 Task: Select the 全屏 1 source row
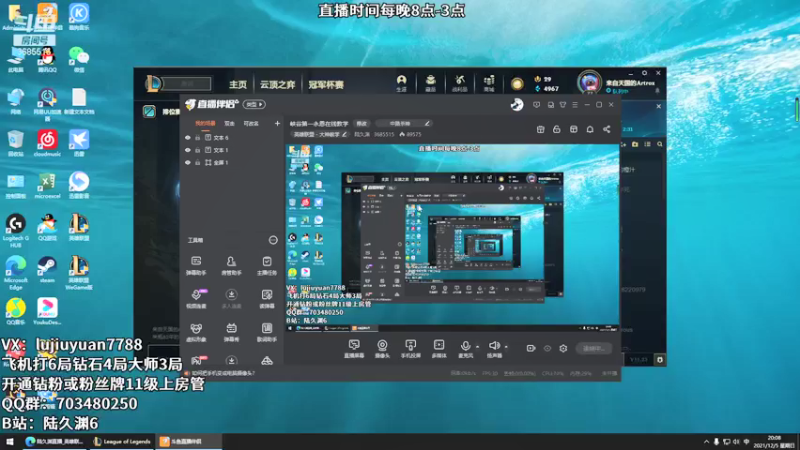click(232, 162)
